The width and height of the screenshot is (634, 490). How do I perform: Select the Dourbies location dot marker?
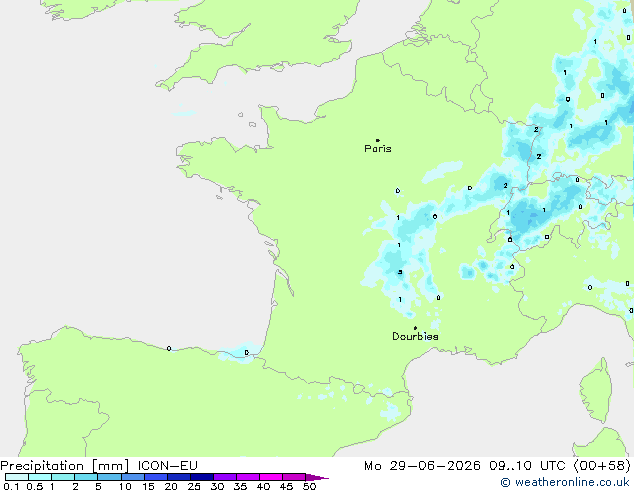click(x=415, y=328)
